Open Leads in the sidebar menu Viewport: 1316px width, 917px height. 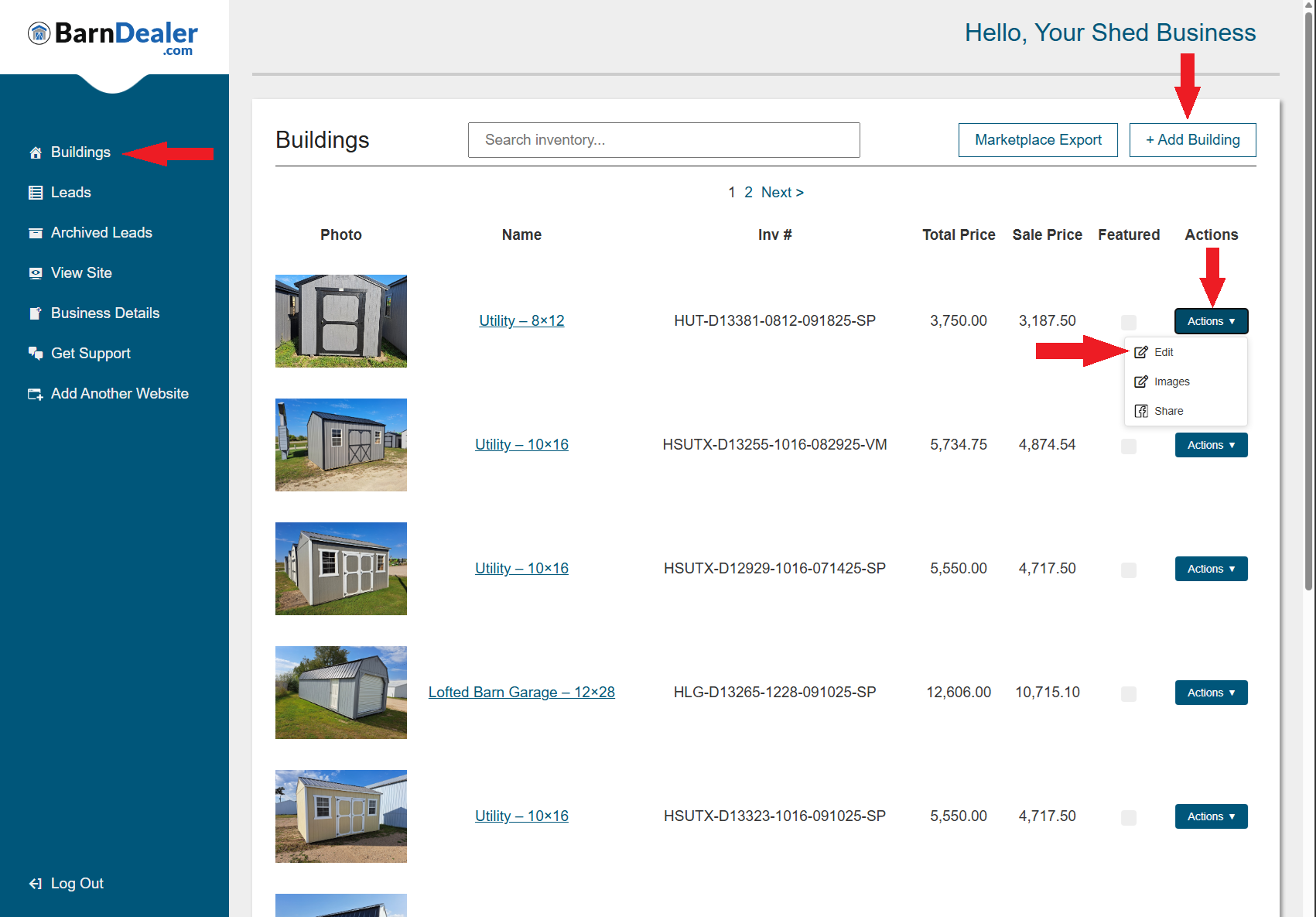pos(70,193)
